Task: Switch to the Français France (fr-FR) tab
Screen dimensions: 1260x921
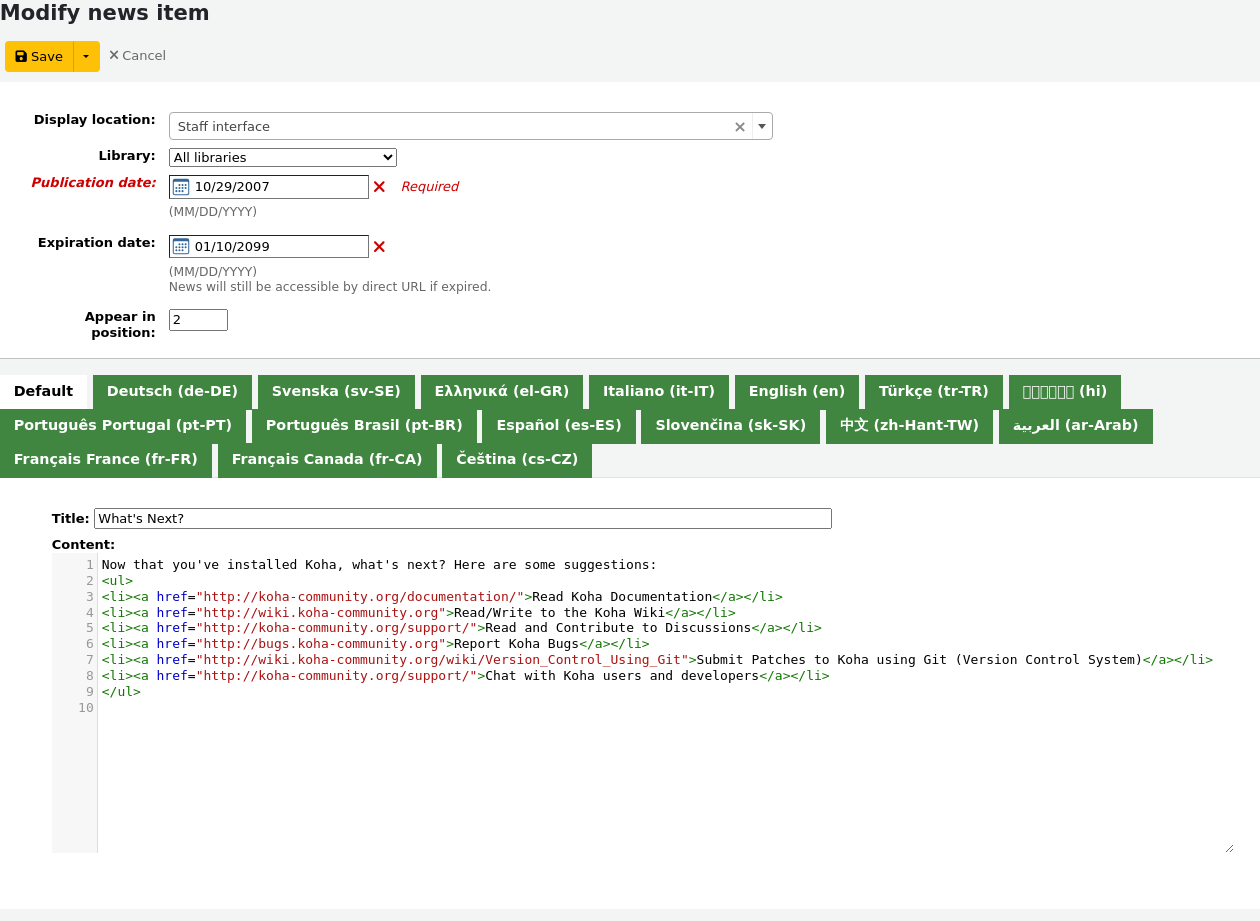Action: pyautogui.click(x=106, y=459)
